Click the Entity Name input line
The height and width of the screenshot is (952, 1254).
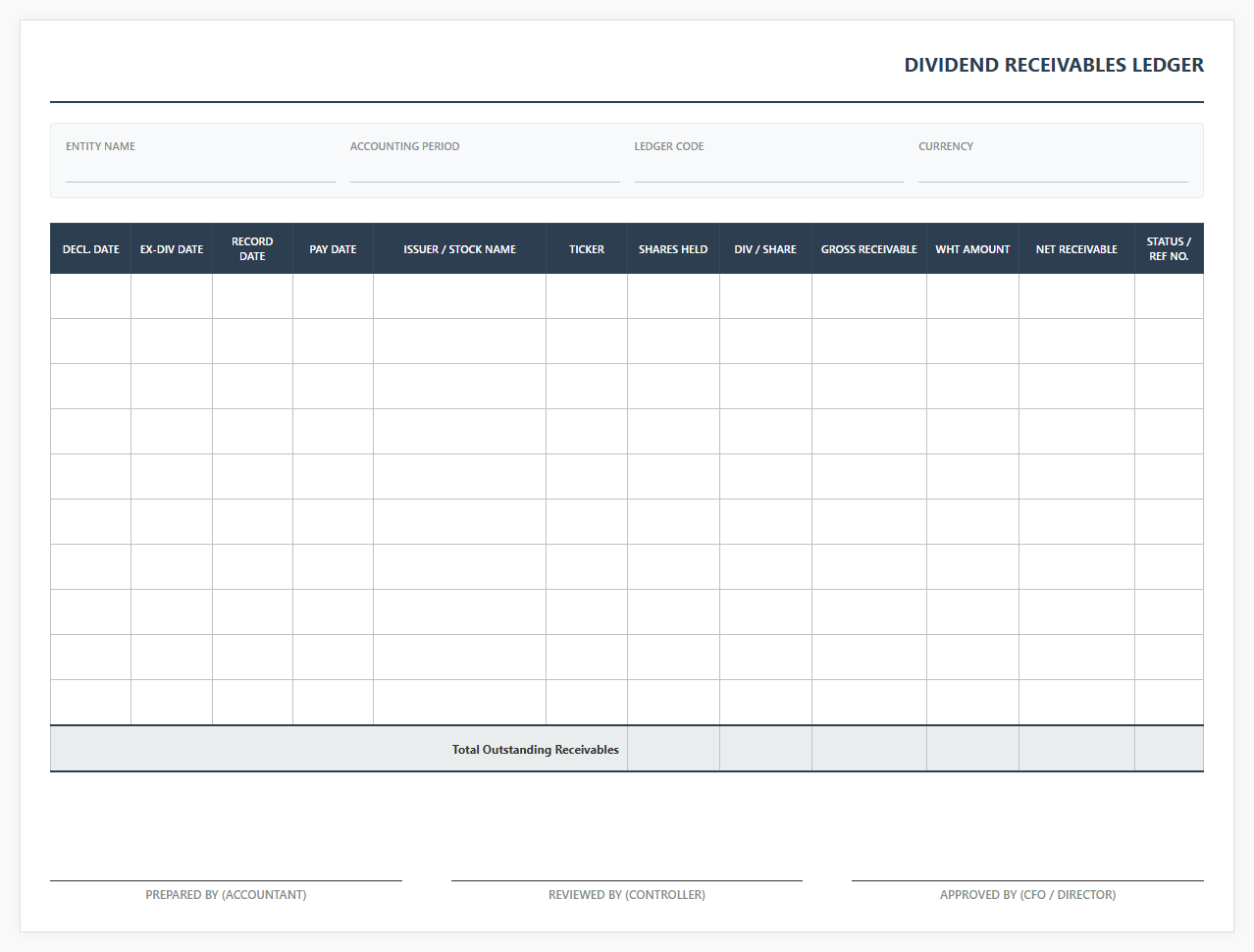pyautogui.click(x=200, y=171)
